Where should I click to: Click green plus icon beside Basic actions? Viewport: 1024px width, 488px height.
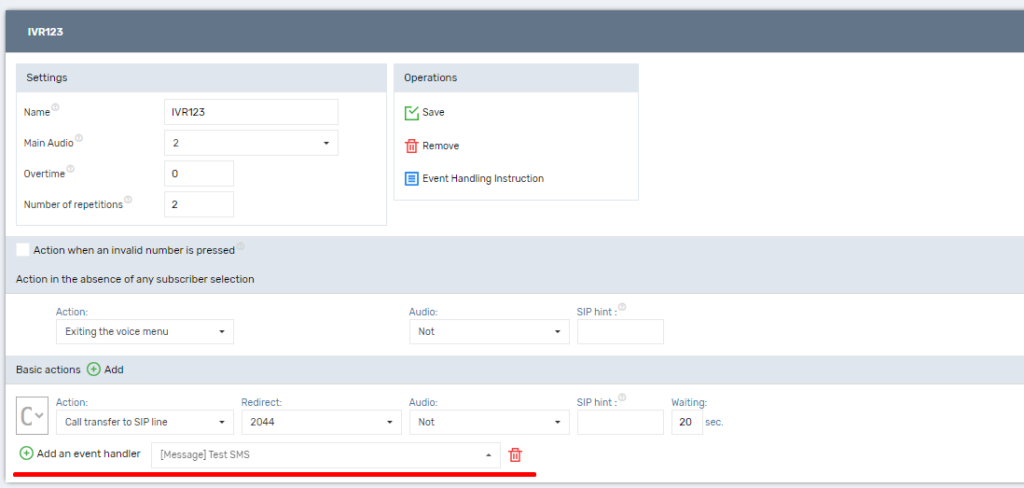(x=94, y=369)
